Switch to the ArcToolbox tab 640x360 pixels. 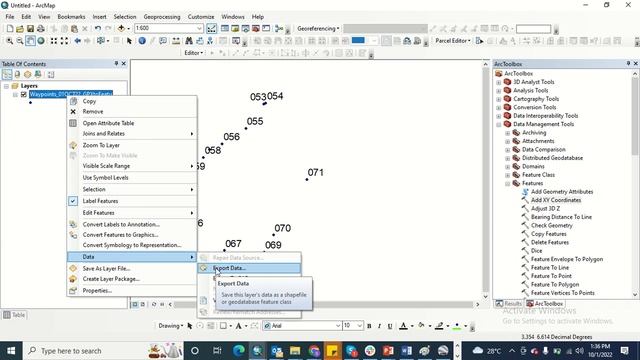point(545,304)
